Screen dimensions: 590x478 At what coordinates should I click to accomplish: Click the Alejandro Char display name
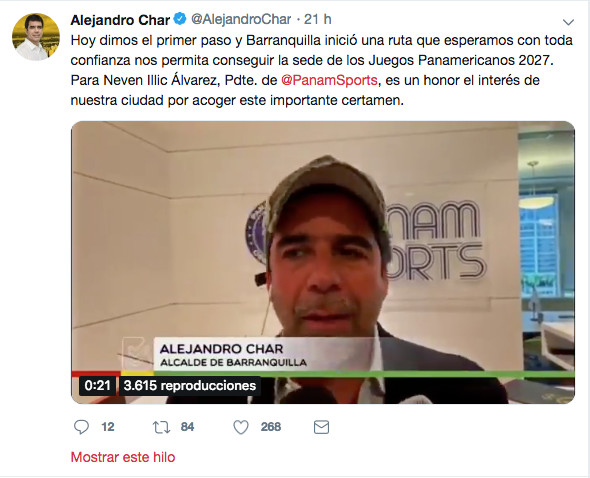(120, 20)
